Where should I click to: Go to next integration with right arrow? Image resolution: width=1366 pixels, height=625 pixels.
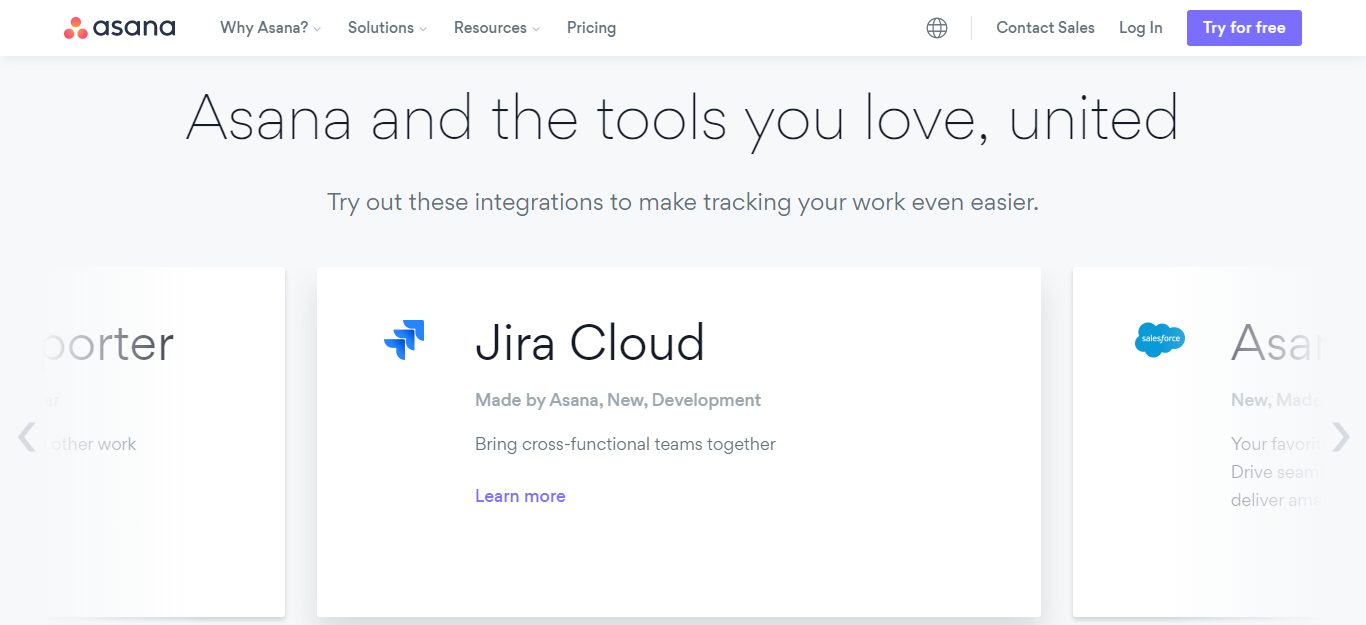pos(1341,437)
